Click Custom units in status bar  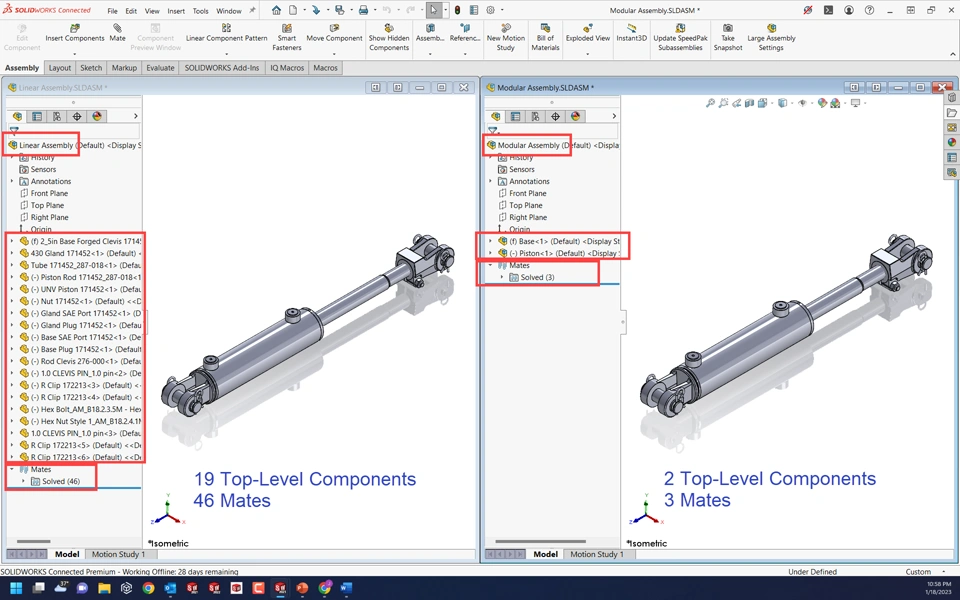[x=918, y=572]
